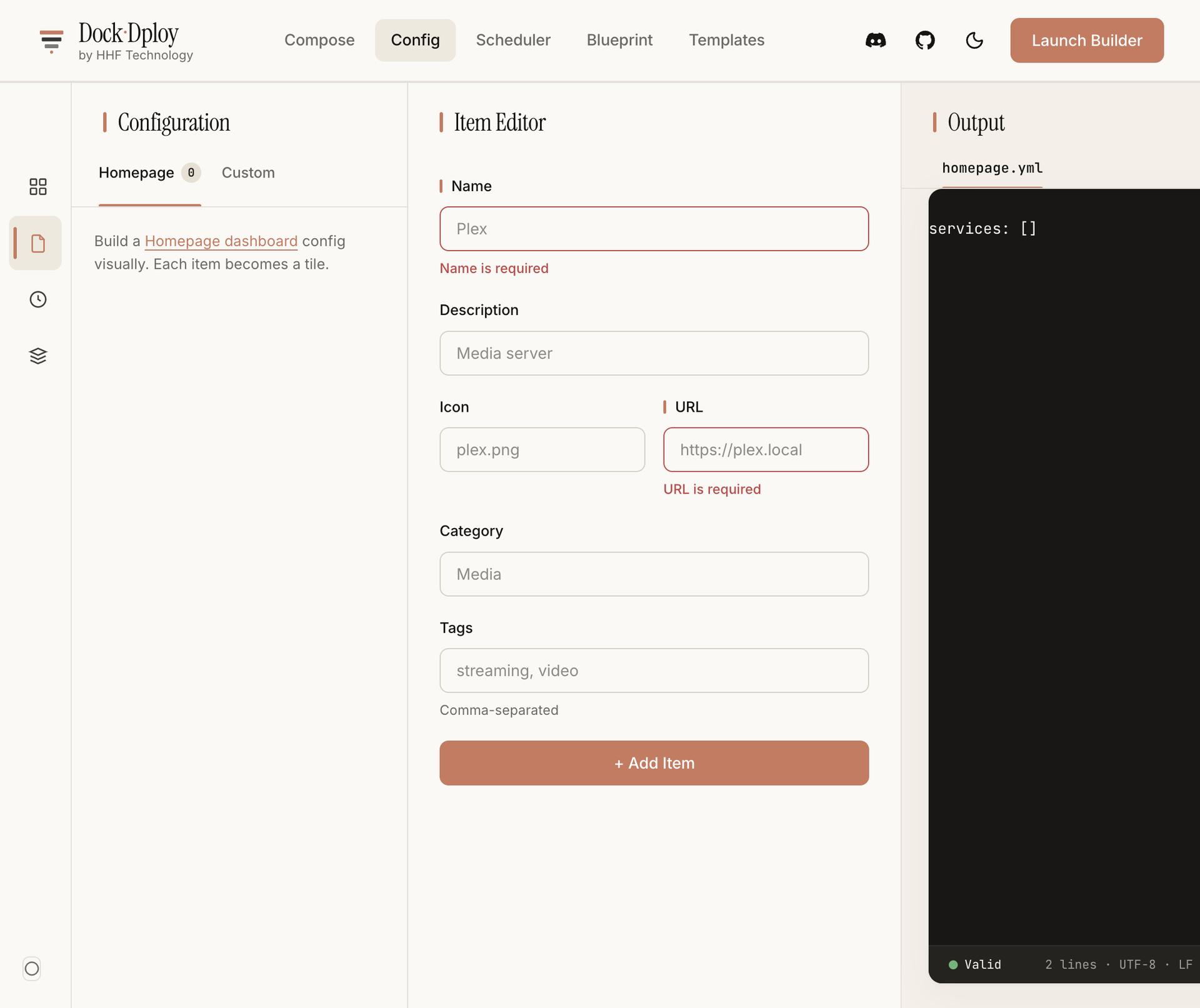Open the clock scheduler icon in sidebar
Image resolution: width=1200 pixels, height=1008 pixels.
click(x=38, y=299)
